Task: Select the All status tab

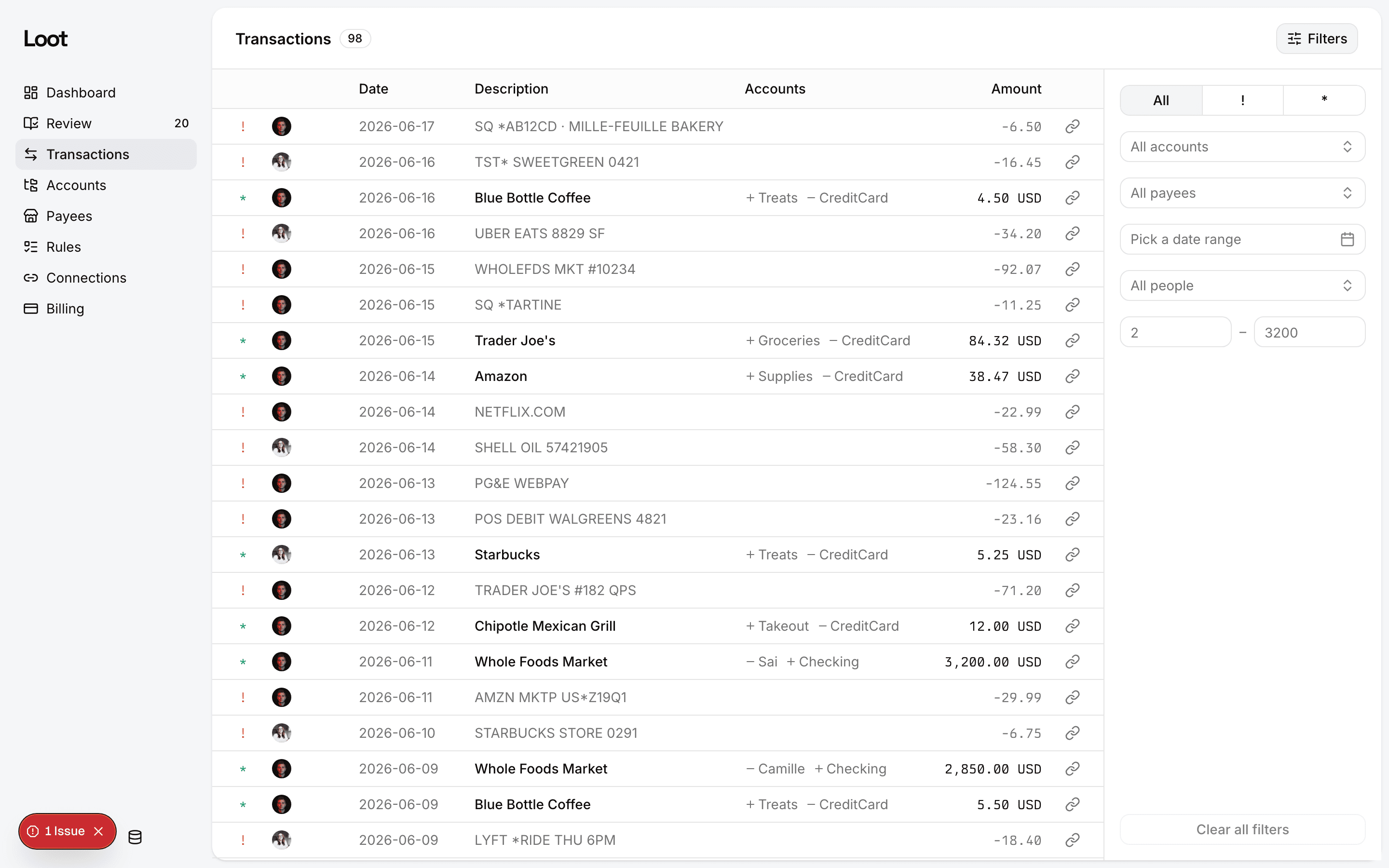Action: 1161,100
